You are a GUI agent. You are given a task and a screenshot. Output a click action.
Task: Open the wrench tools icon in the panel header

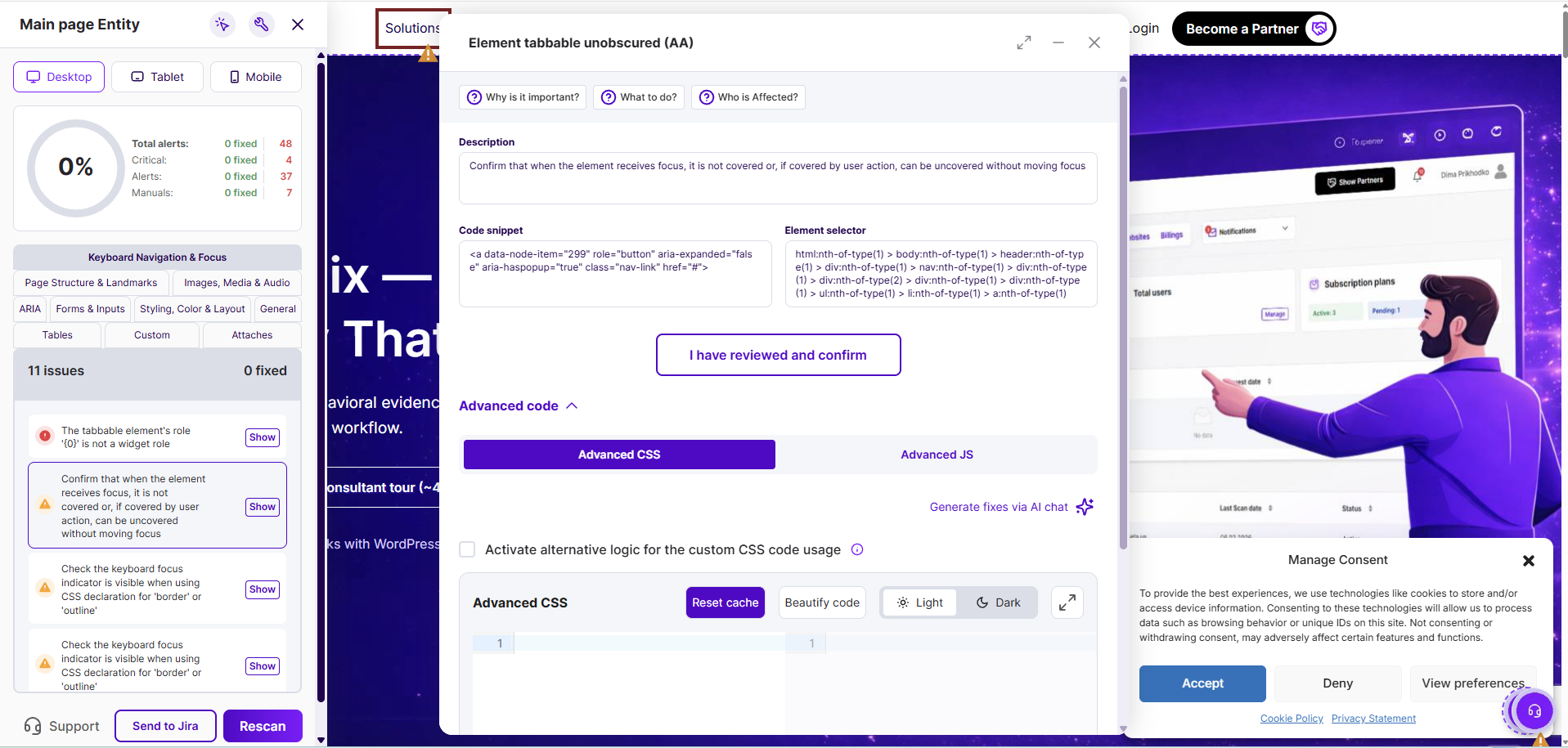[x=261, y=25]
